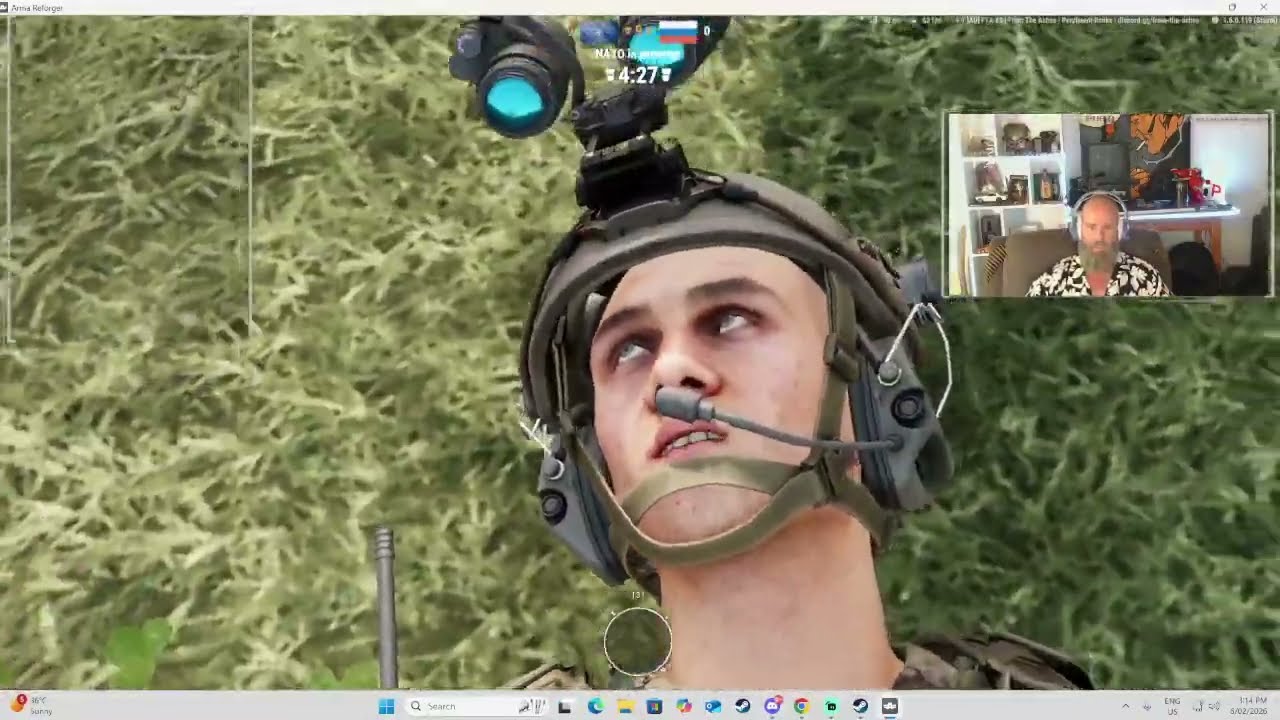The width and height of the screenshot is (1280, 720).
Task: Open Microsoft Store from the taskbar
Action: [x=654, y=706]
